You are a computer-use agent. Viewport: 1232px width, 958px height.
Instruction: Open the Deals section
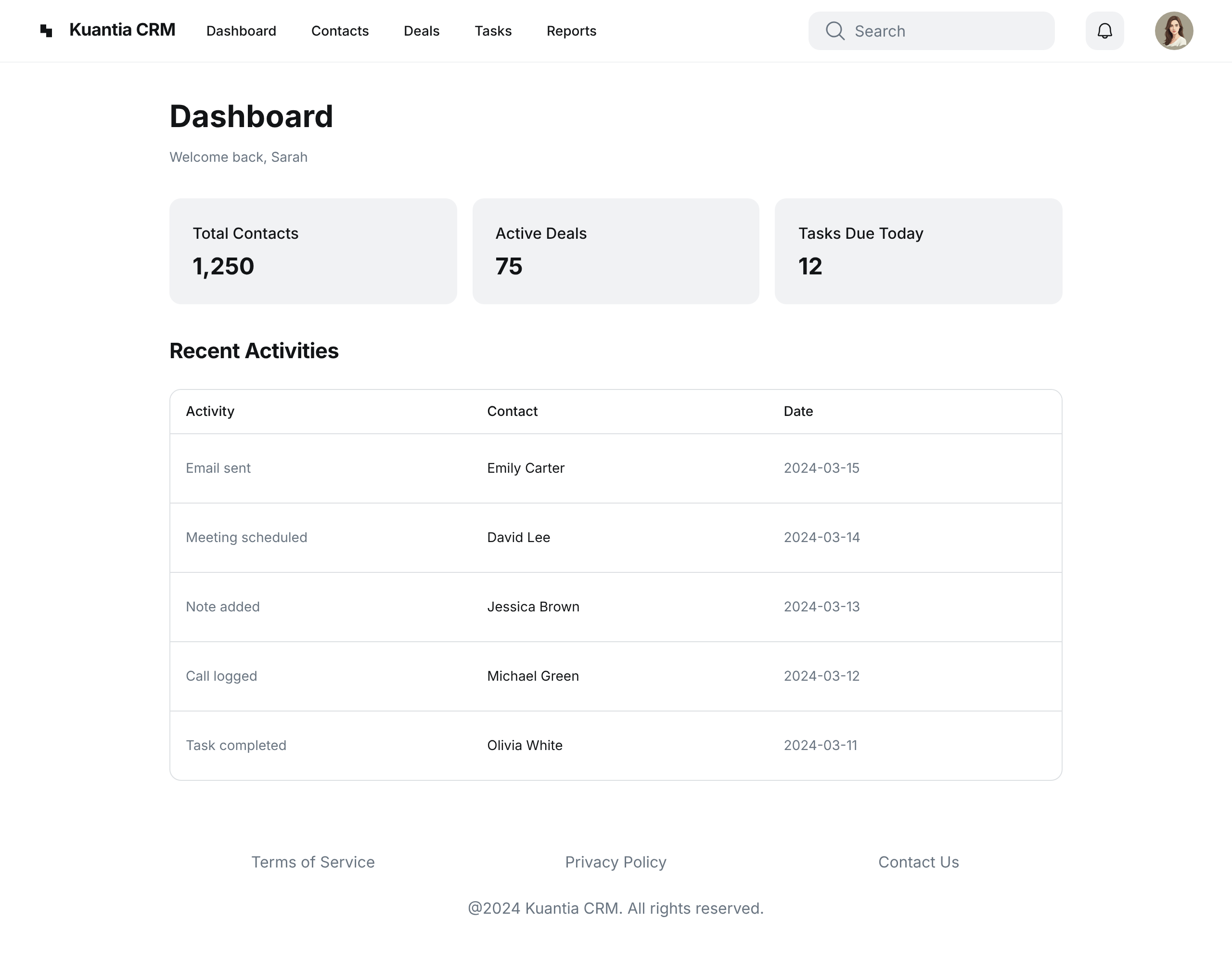pyautogui.click(x=421, y=31)
